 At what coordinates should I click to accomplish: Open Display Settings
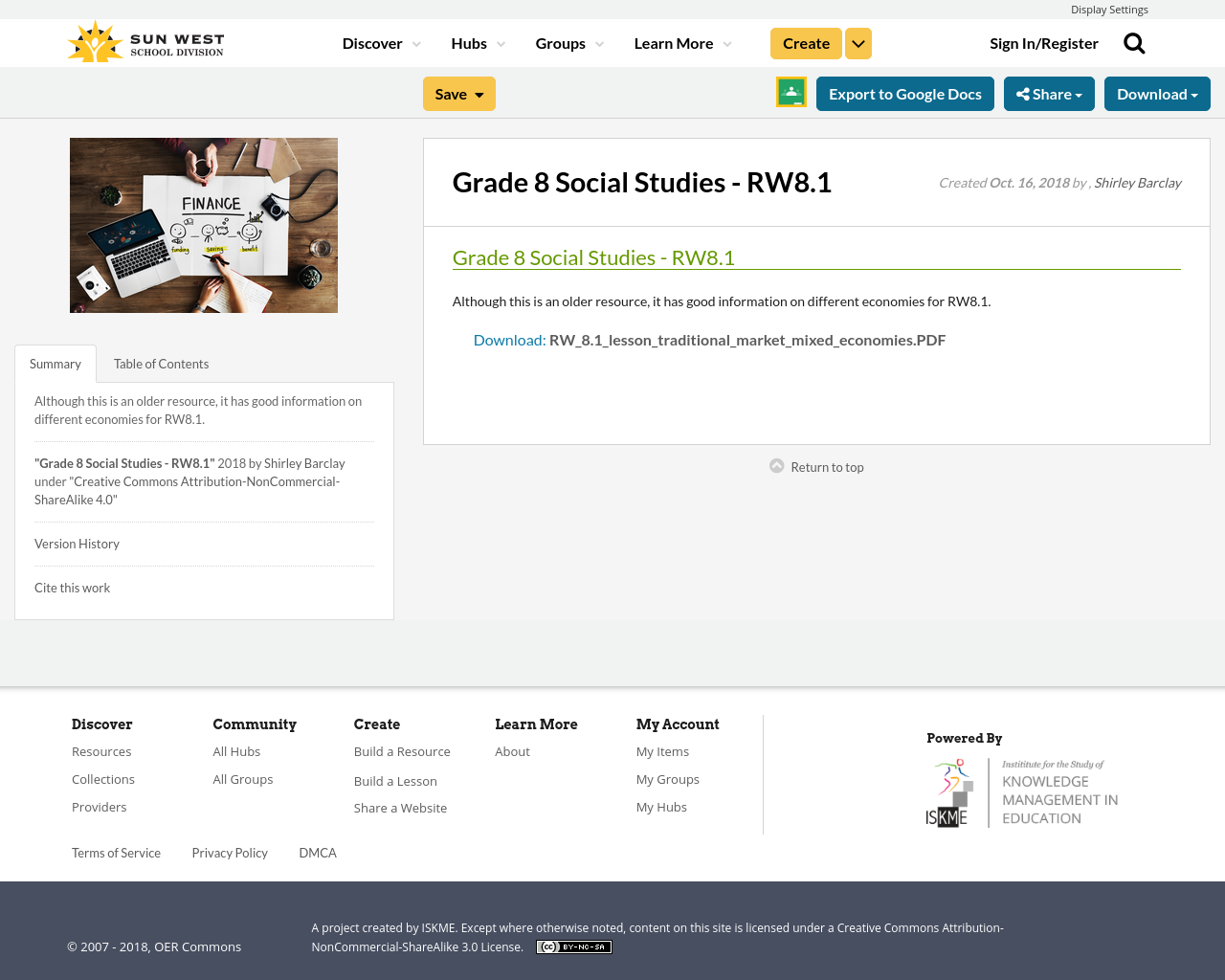1109,8
